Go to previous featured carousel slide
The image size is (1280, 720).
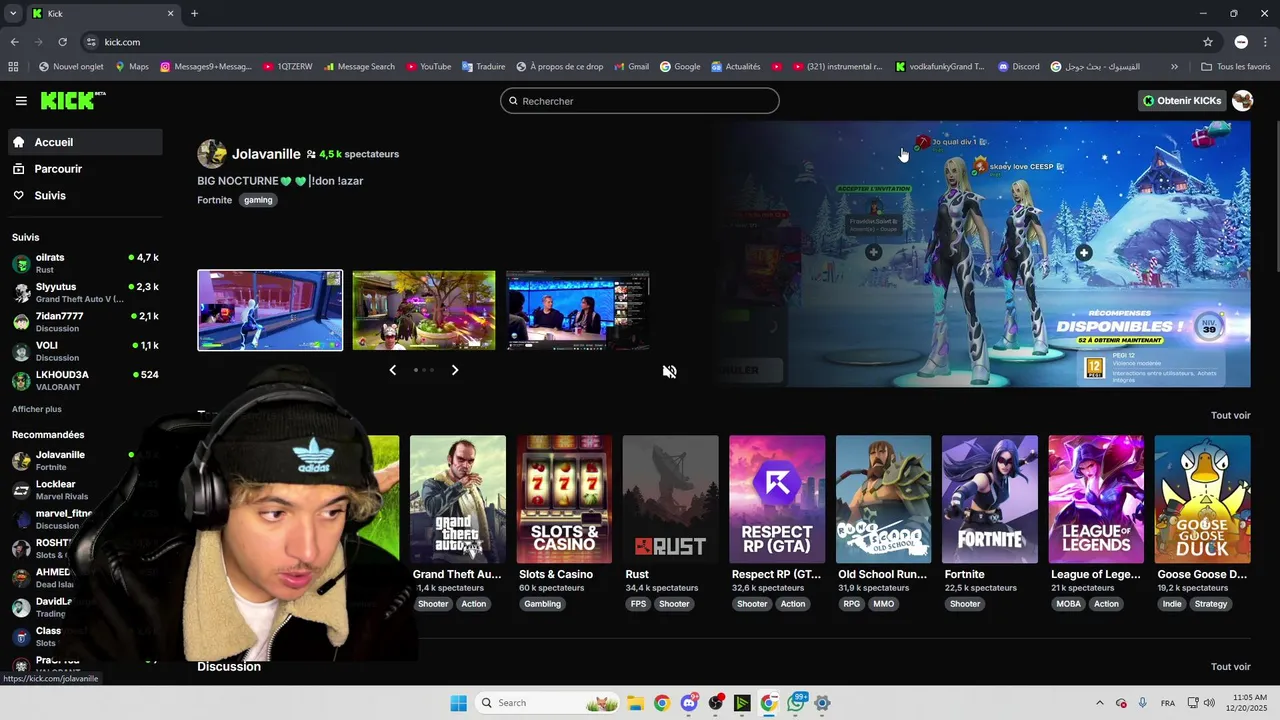392,370
